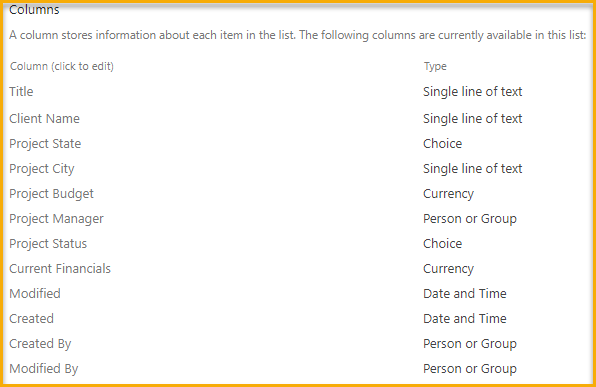Open the Created By column
Image resolution: width=596 pixels, height=387 pixels.
point(40,344)
